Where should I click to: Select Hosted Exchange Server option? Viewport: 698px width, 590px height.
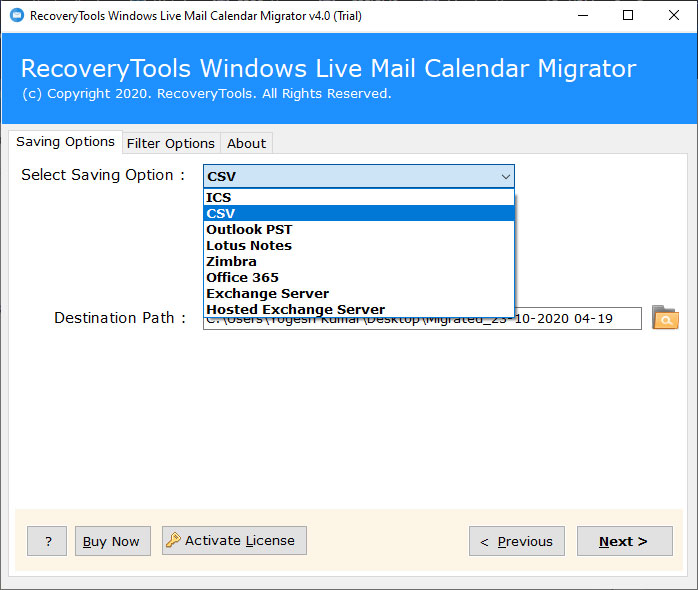[x=359, y=309]
